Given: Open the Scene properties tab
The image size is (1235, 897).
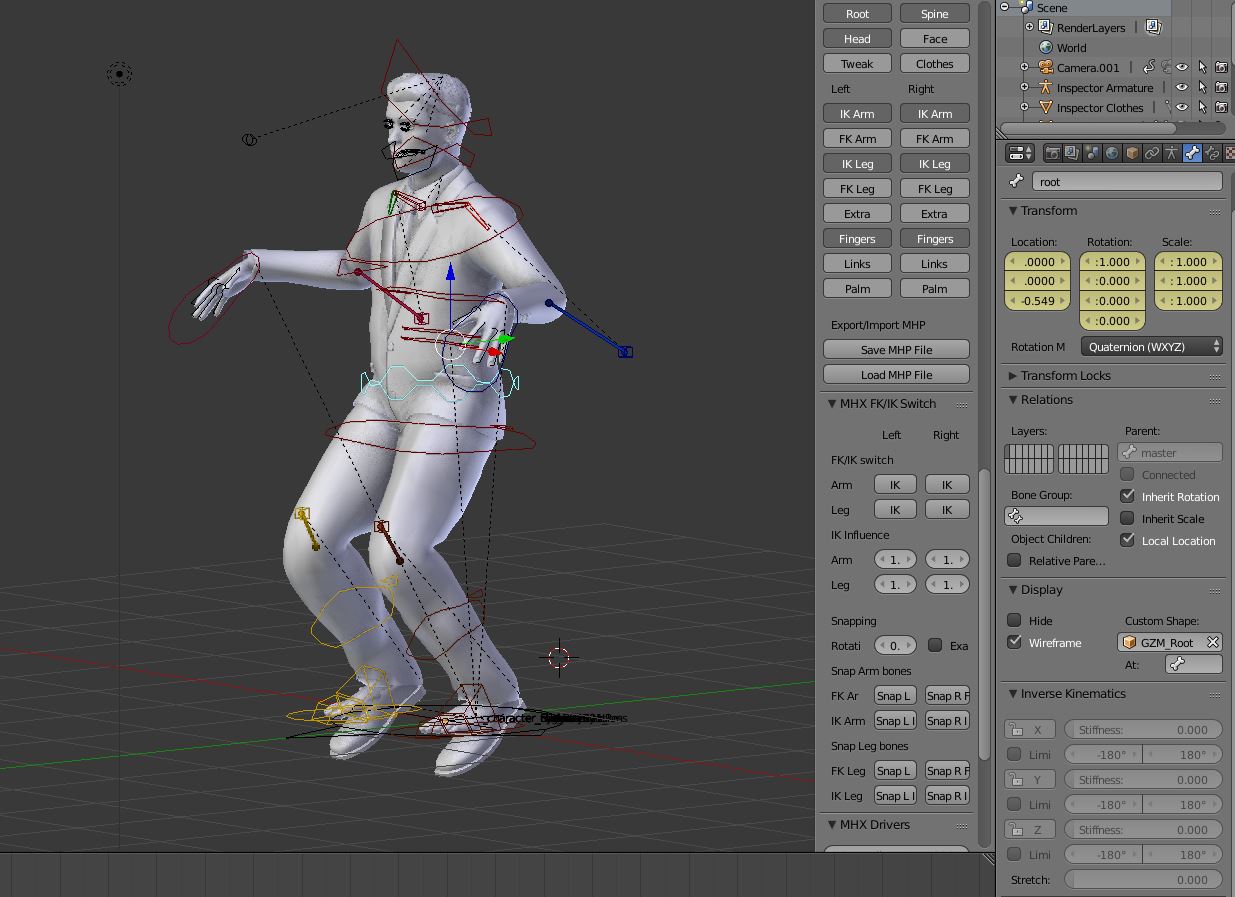Looking at the screenshot, I should (1092, 153).
